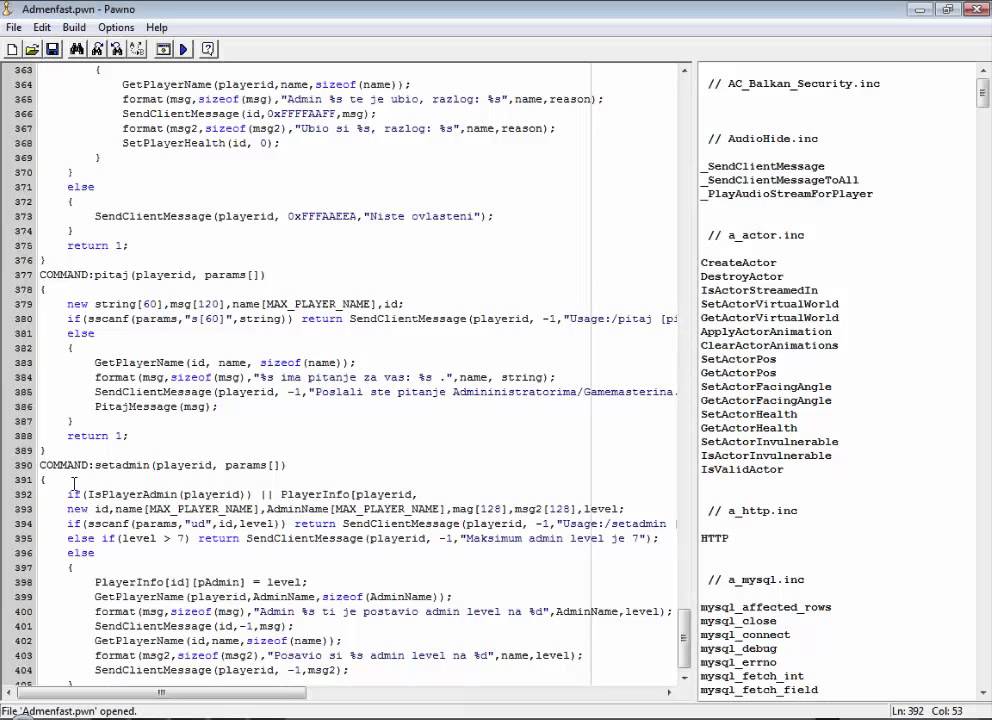Click the Pawno application icon in title bar
The width and height of the screenshot is (992, 720).
click(7, 9)
